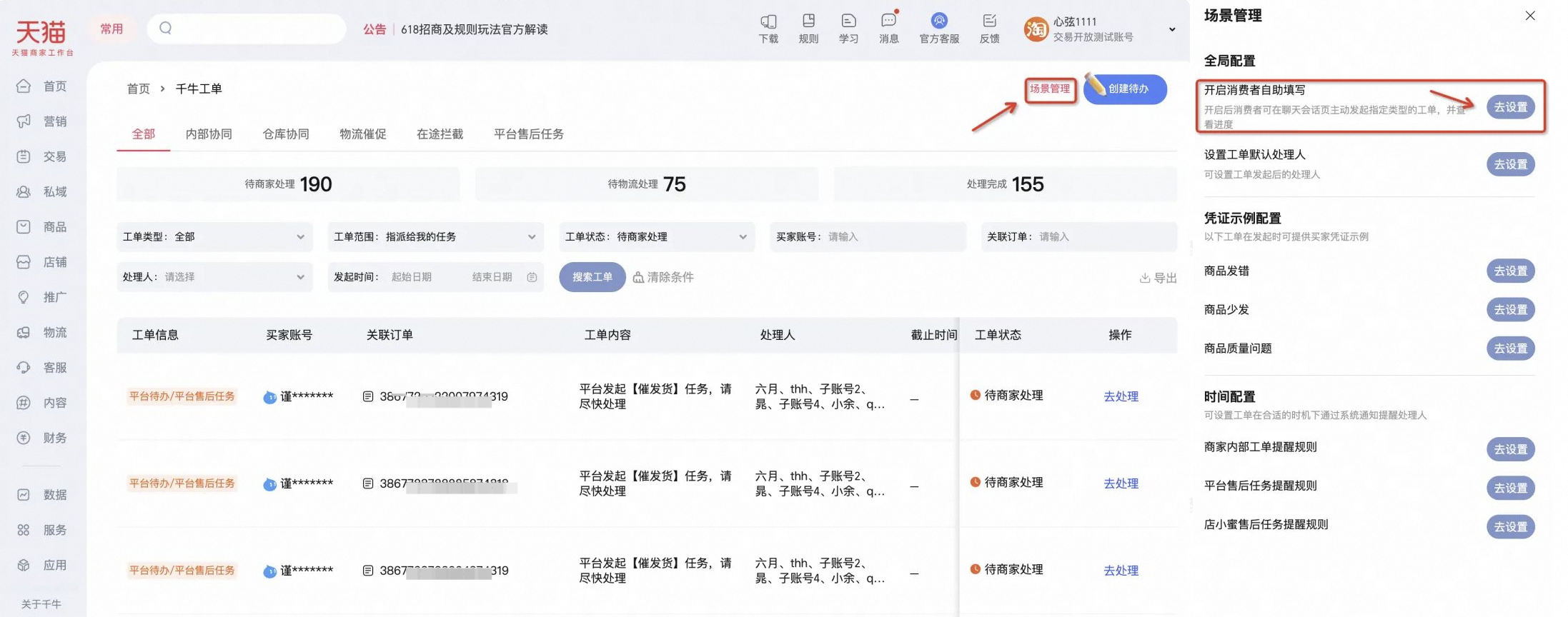Click the 规则 icon in top bar
Screen dimensions: 1568x617
point(808,21)
